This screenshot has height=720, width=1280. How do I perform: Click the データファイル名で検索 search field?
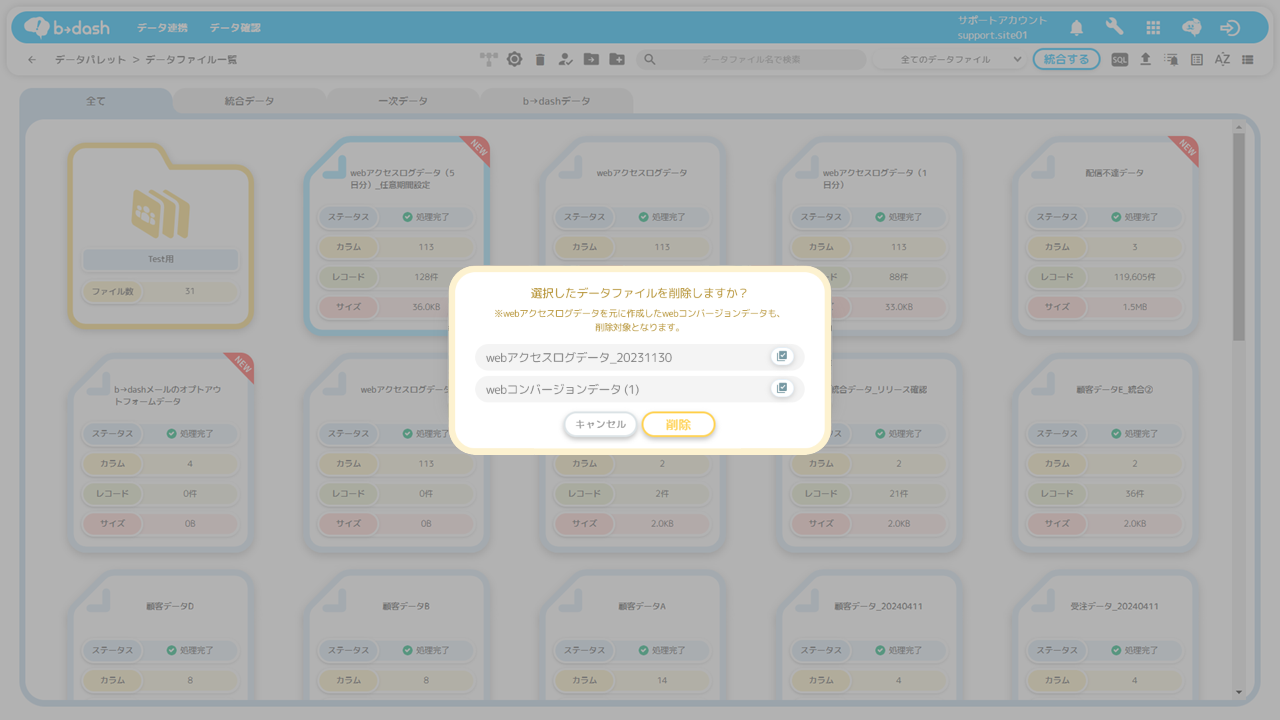pos(751,60)
